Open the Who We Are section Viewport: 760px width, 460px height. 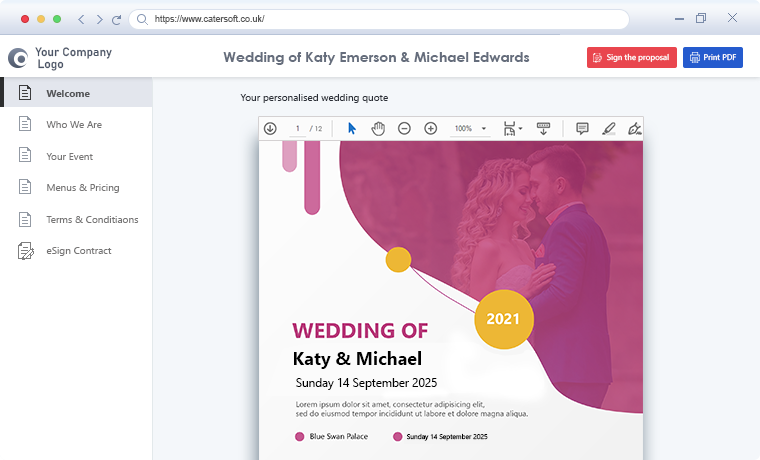click(74, 125)
